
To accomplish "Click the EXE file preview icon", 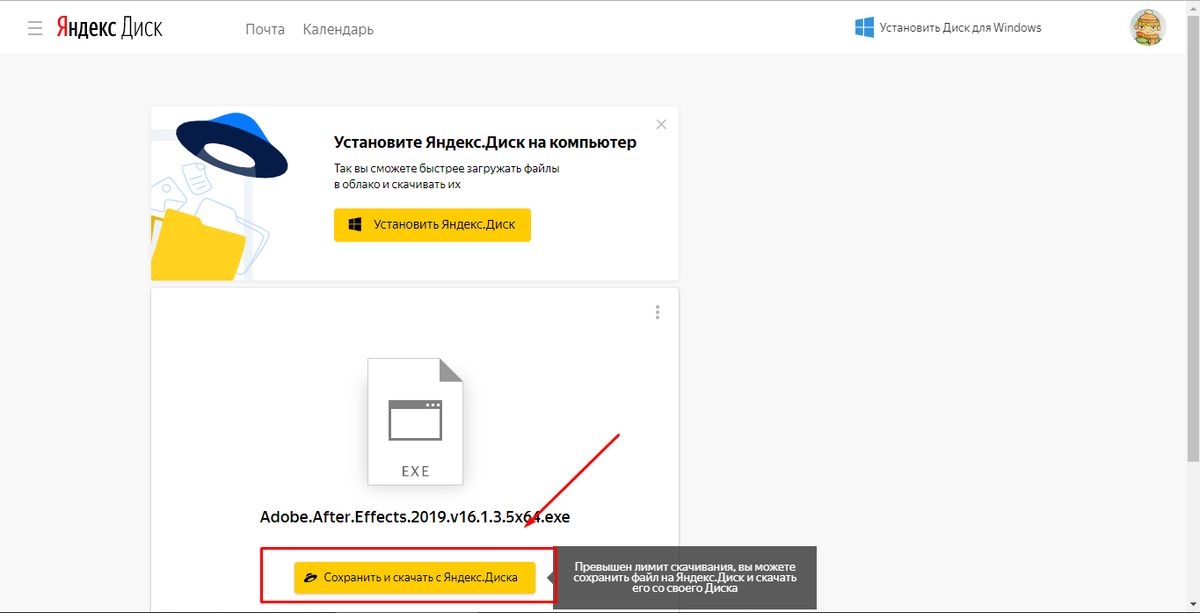I will coord(415,421).
